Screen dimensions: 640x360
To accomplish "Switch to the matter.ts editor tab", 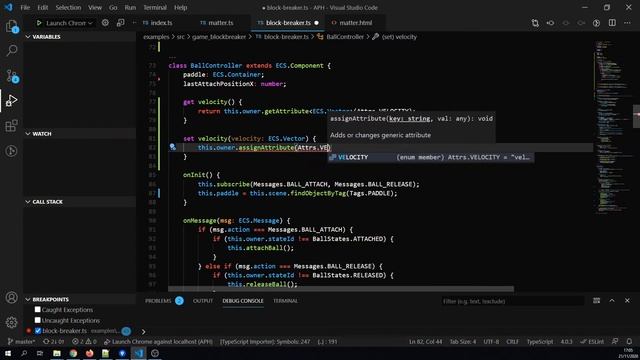I will [220, 23].
